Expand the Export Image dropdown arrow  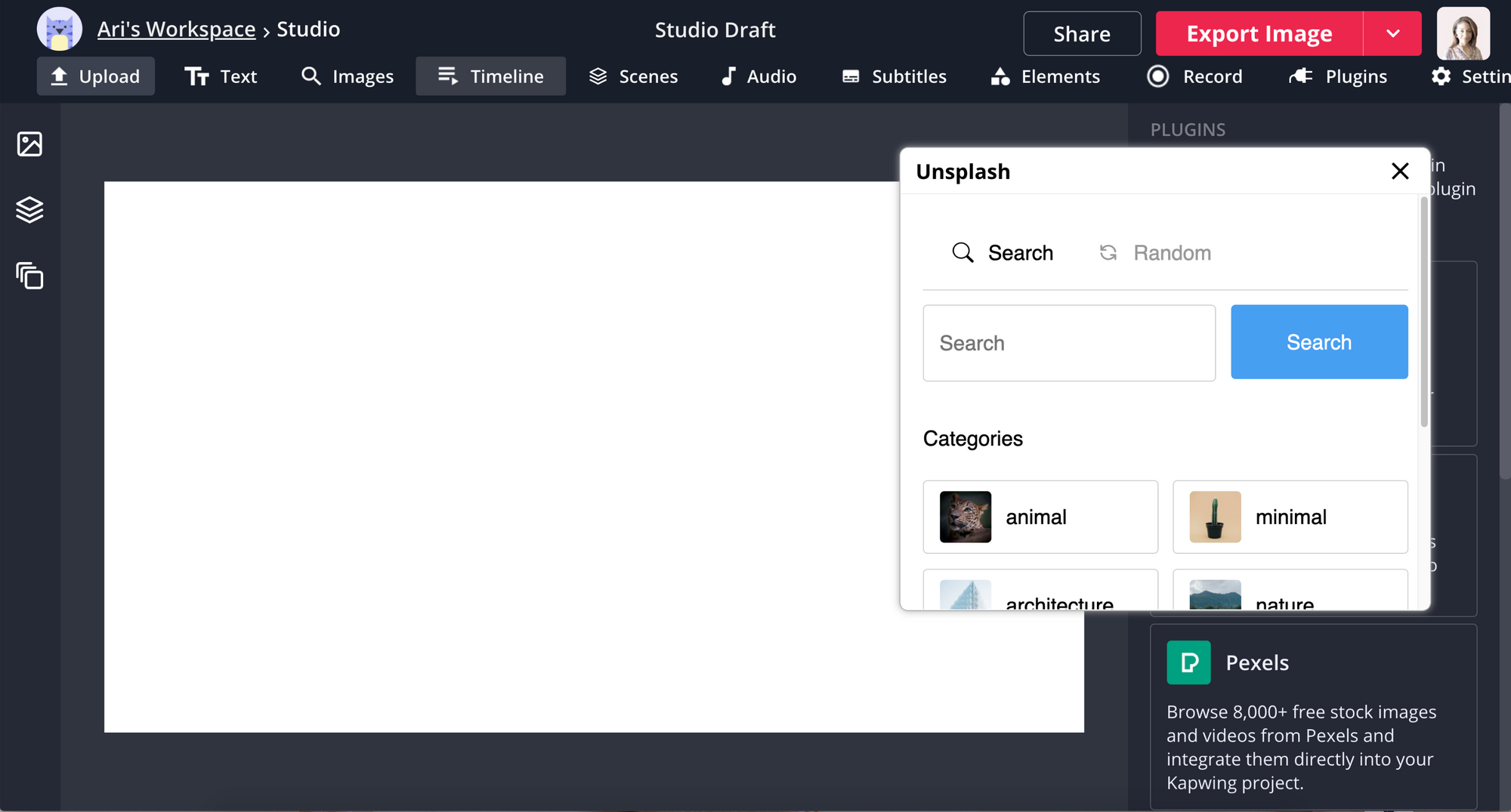[1392, 34]
